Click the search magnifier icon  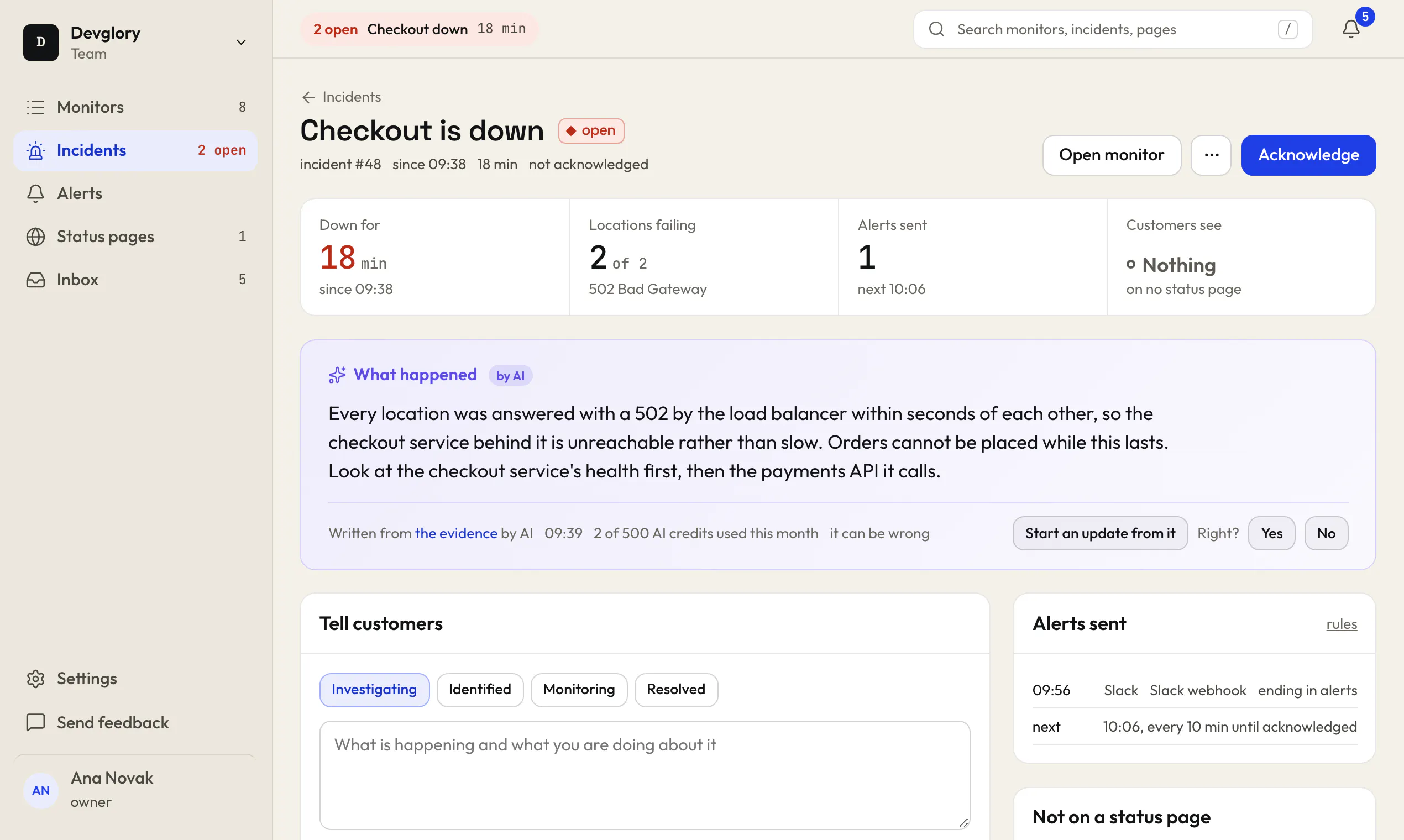936,29
